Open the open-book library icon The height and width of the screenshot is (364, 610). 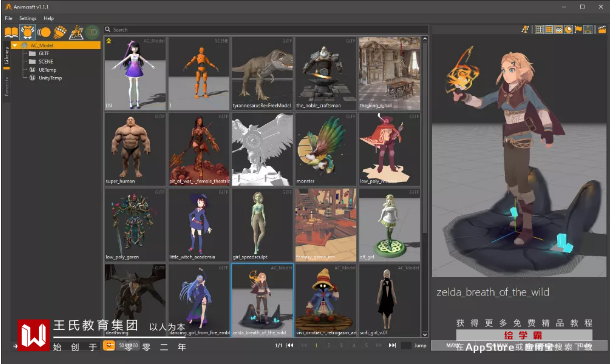coord(11,32)
